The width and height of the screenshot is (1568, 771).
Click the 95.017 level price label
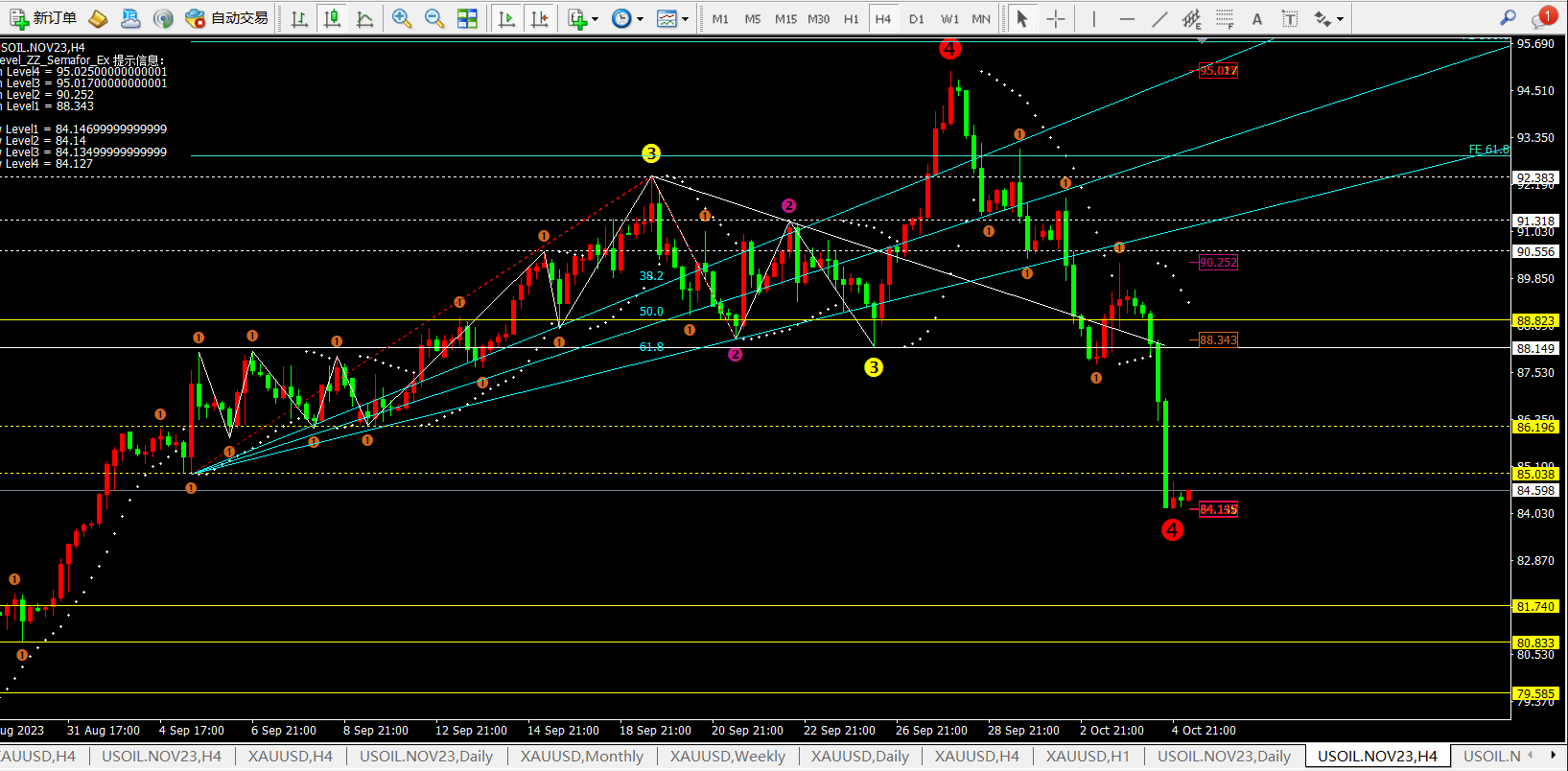coord(1218,70)
